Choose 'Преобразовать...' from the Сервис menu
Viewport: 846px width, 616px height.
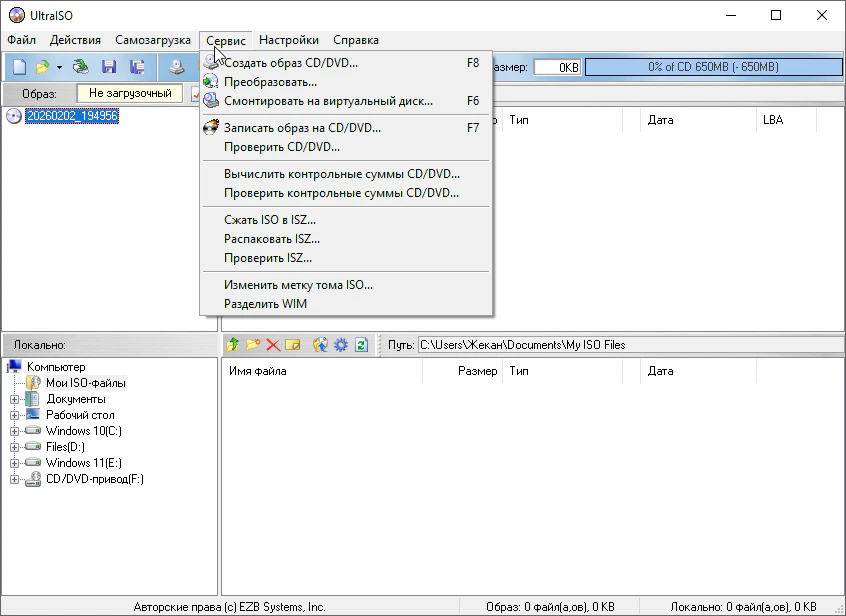270,82
